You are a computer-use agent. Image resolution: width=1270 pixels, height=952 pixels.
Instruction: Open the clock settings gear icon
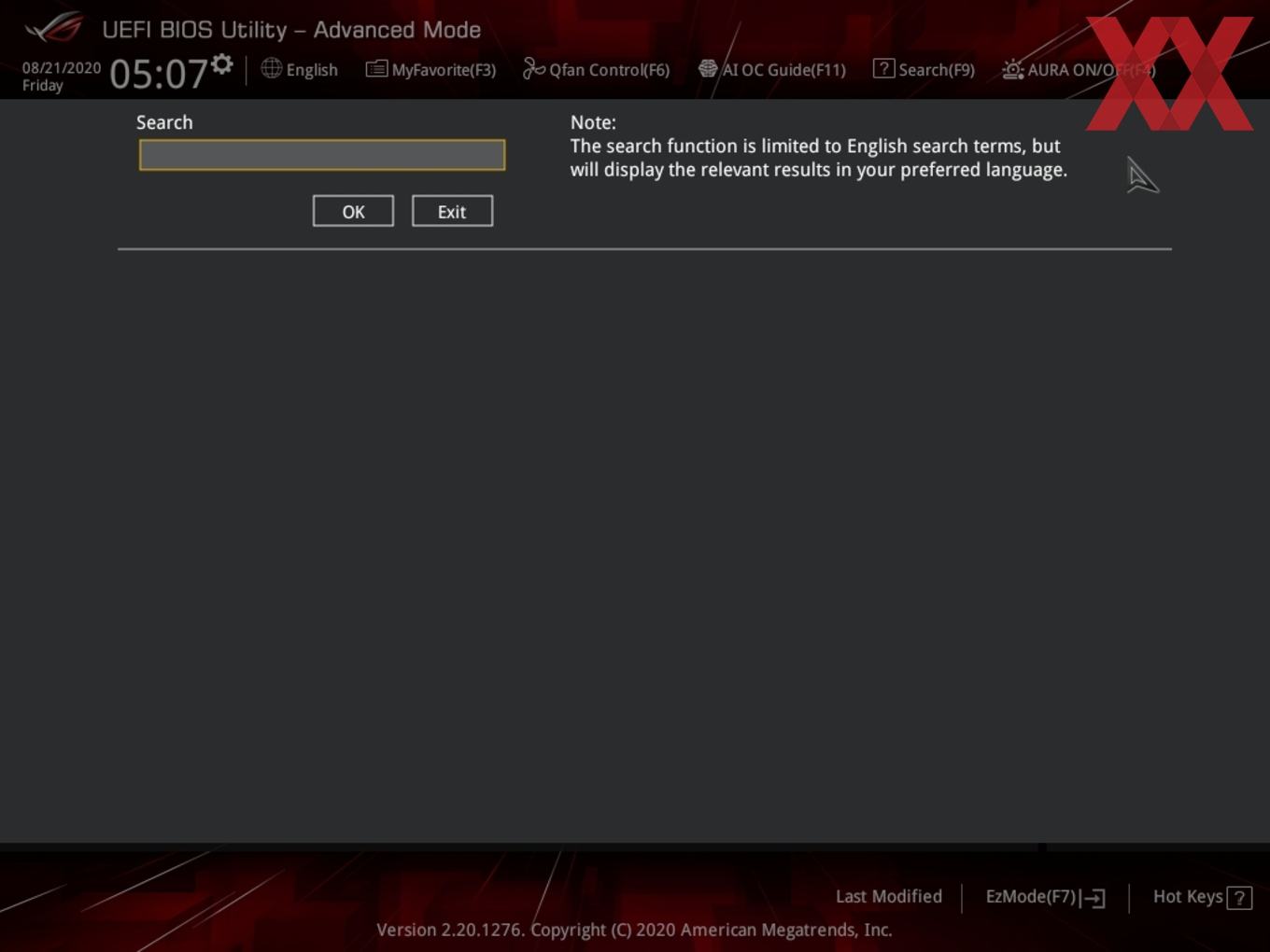tap(221, 63)
